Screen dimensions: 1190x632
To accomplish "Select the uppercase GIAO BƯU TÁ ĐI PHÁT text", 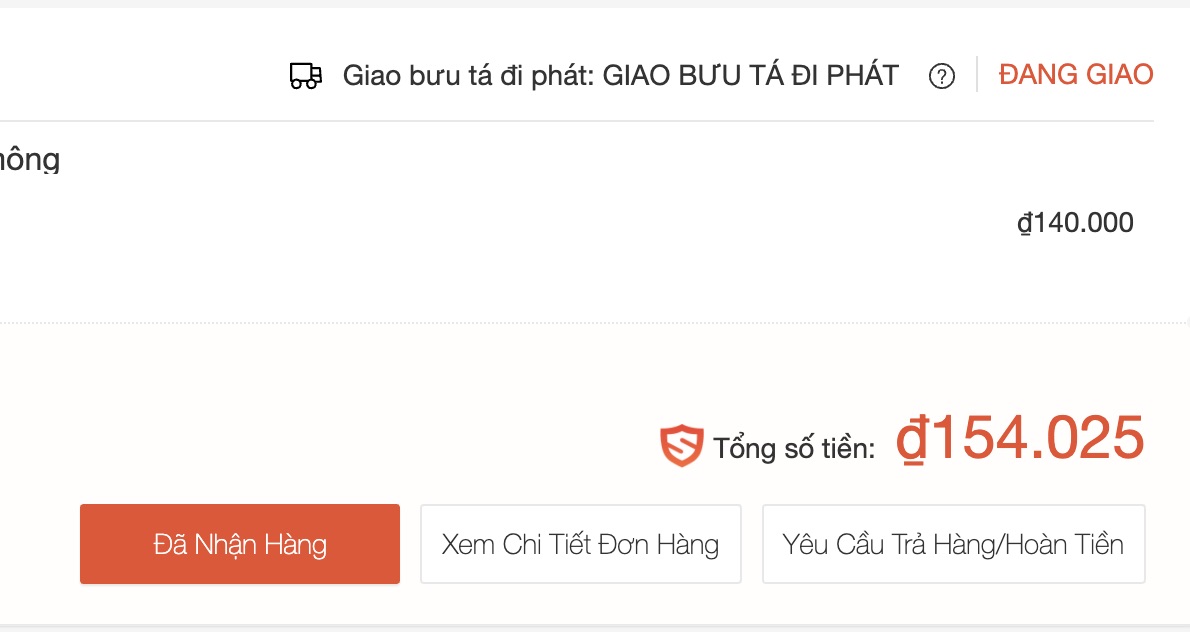I will point(750,76).
